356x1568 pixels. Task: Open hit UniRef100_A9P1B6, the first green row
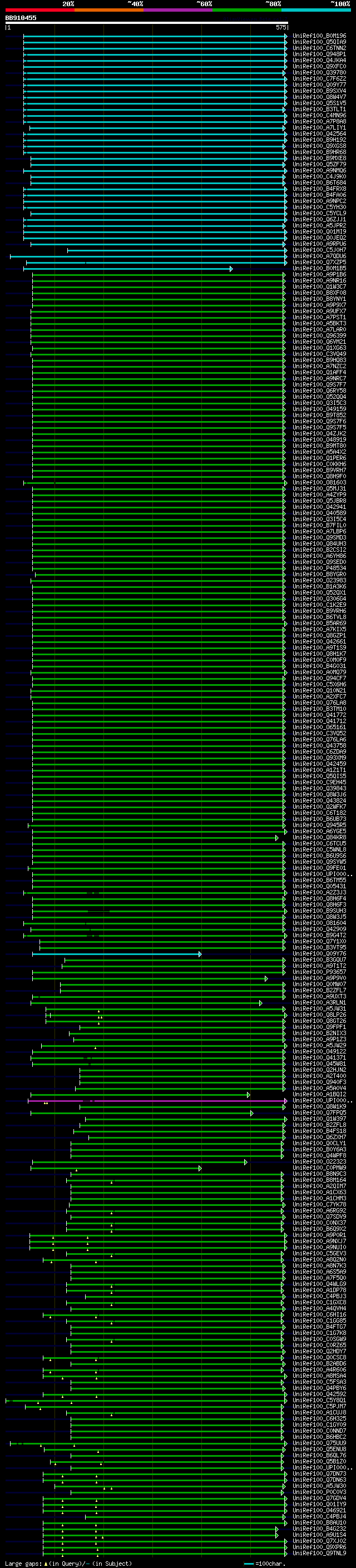(x=319, y=275)
